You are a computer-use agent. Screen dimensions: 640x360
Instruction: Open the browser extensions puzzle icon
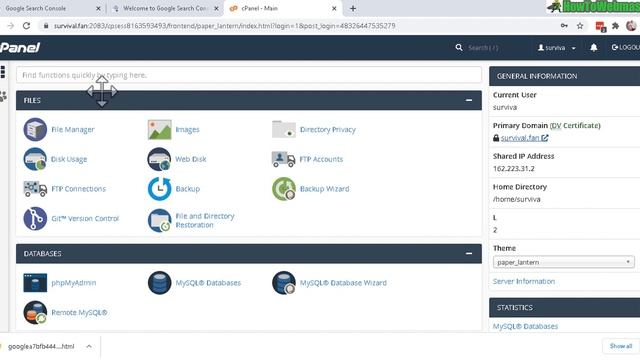point(616,26)
